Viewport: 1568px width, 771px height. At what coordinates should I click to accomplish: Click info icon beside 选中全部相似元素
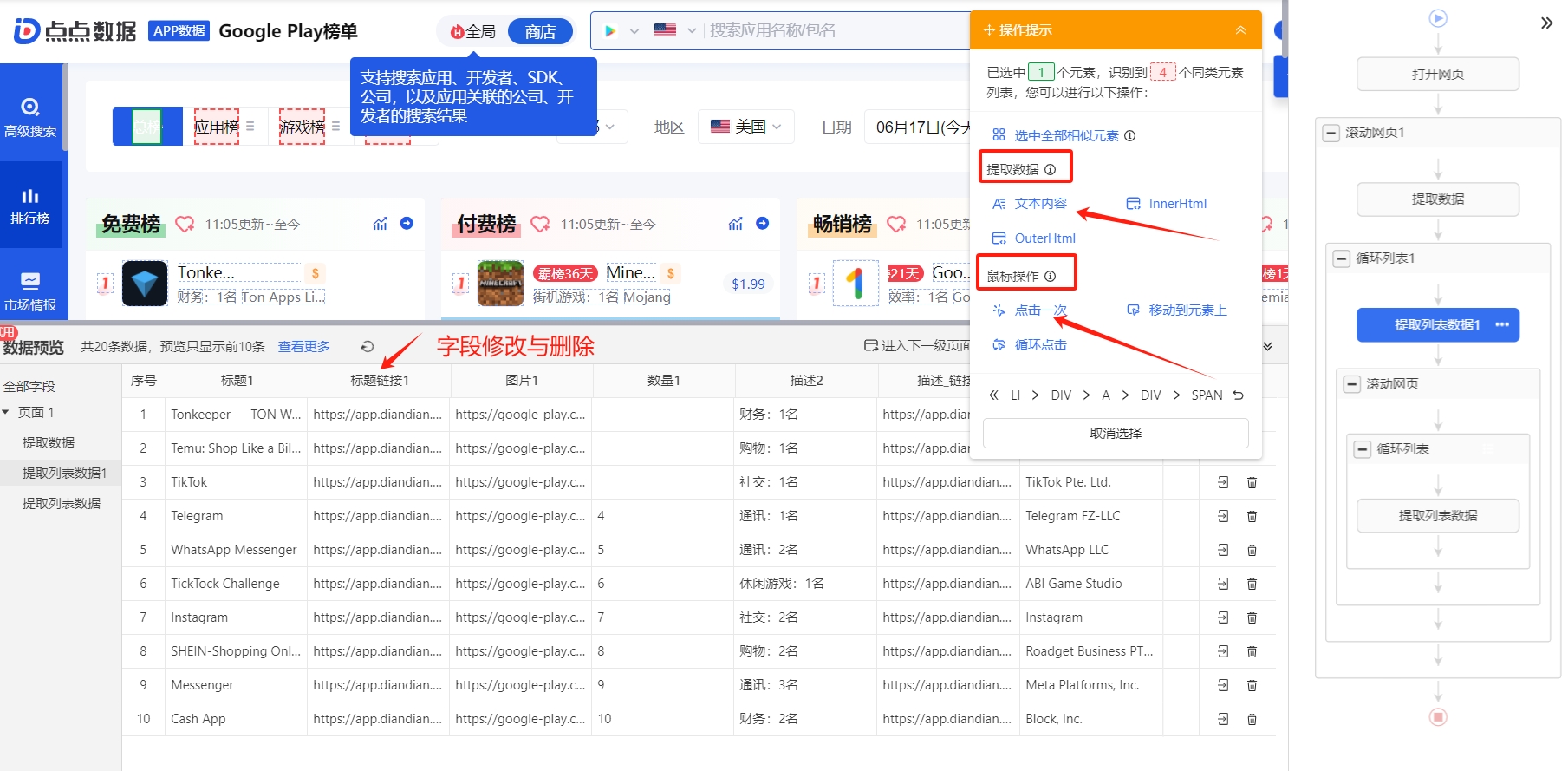coord(1129,135)
